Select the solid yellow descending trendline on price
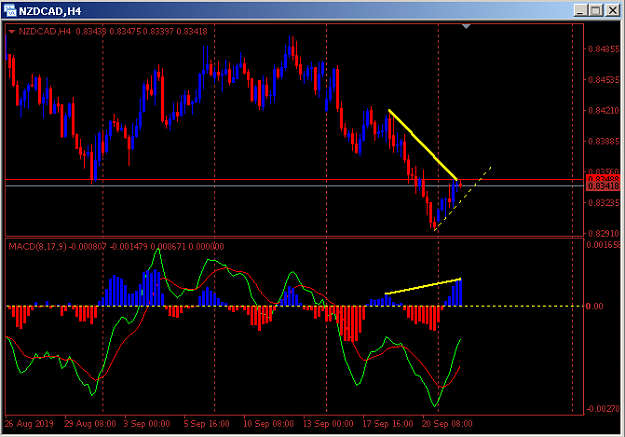Screen dimensions: 625x437 pyautogui.click(x=423, y=145)
